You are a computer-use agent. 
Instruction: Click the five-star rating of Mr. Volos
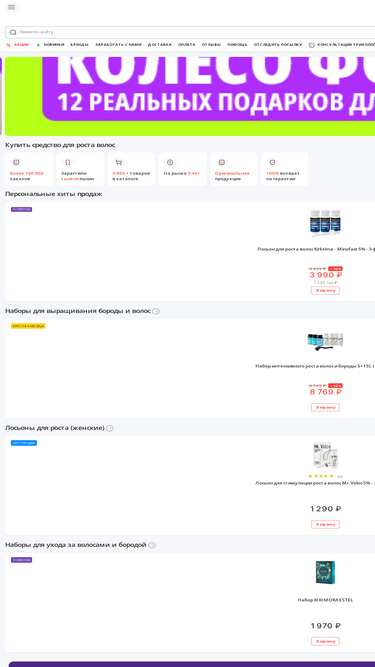[x=321, y=476]
